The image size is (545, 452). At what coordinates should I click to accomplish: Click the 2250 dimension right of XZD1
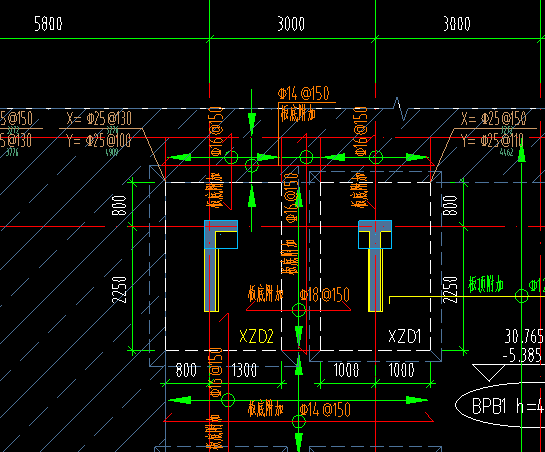pos(450,290)
